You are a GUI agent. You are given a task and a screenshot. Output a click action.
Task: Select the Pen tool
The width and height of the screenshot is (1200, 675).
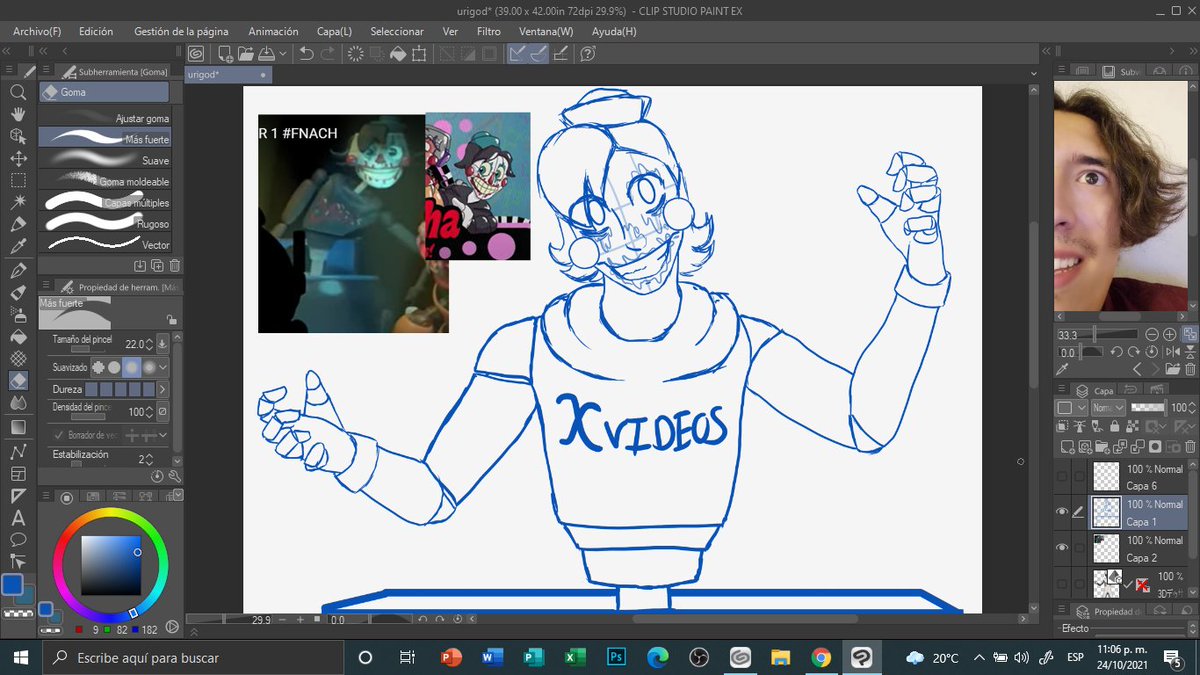18,271
